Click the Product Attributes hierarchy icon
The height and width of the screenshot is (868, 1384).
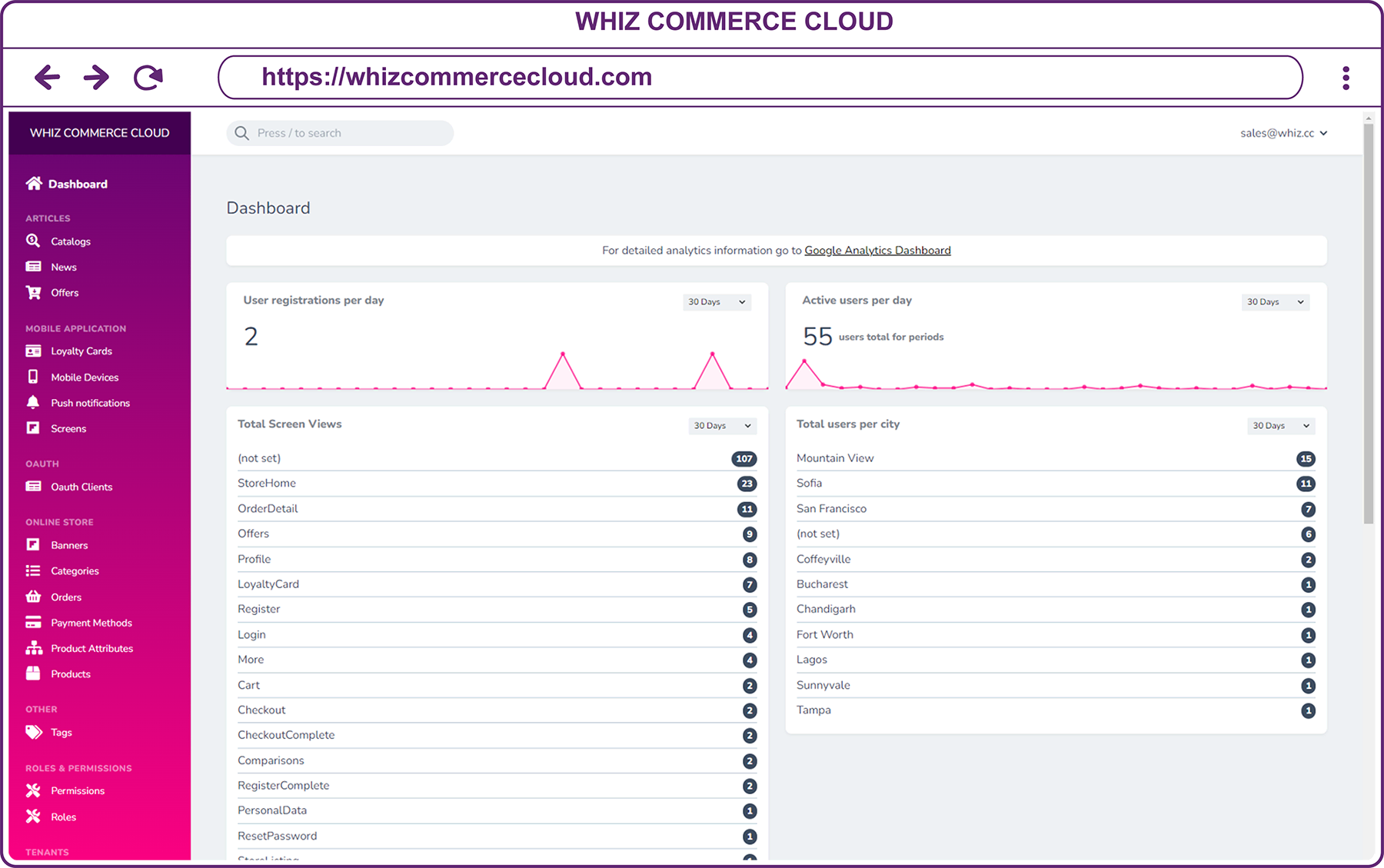click(x=33, y=648)
